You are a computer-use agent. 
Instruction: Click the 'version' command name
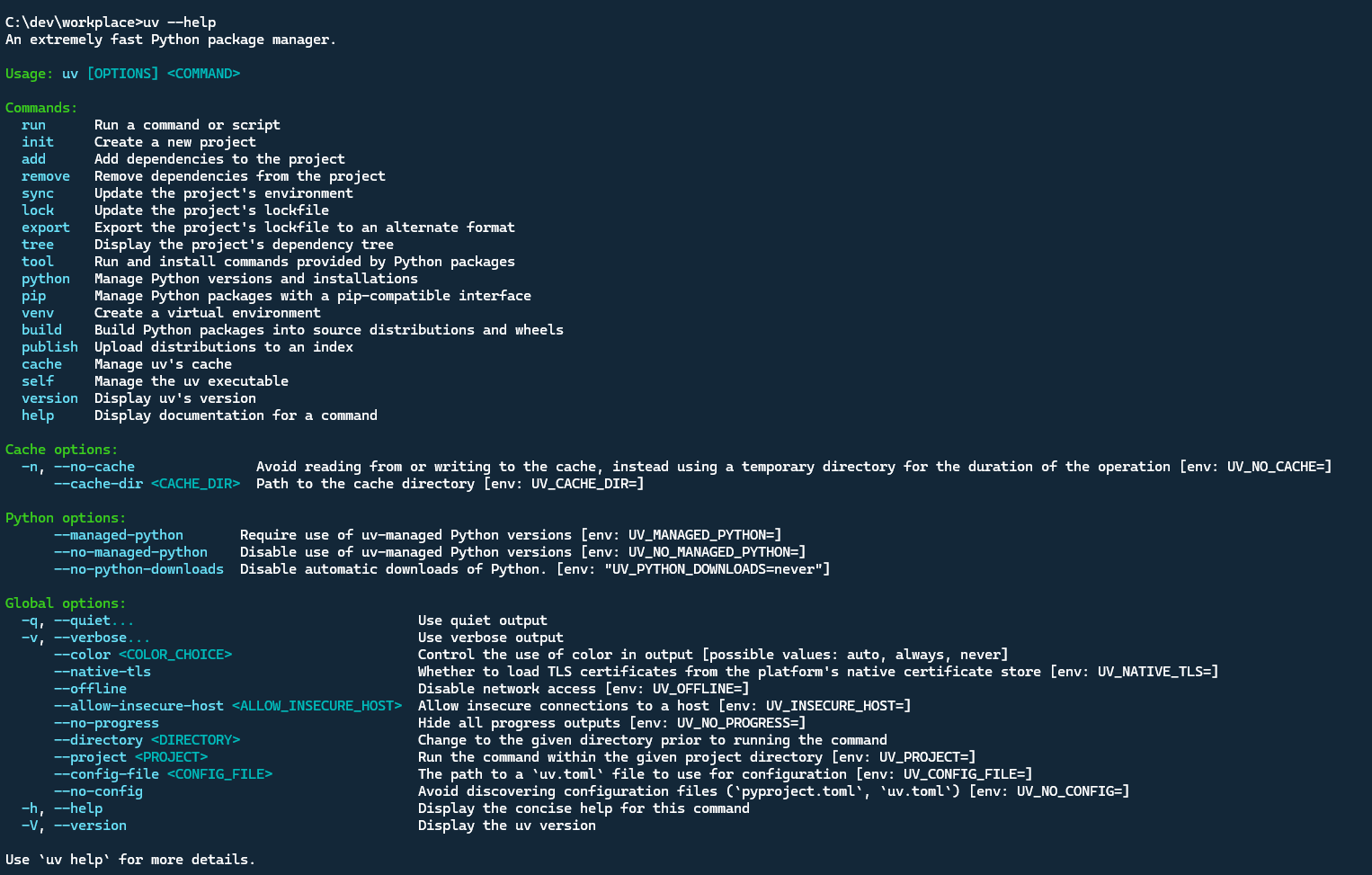49,398
